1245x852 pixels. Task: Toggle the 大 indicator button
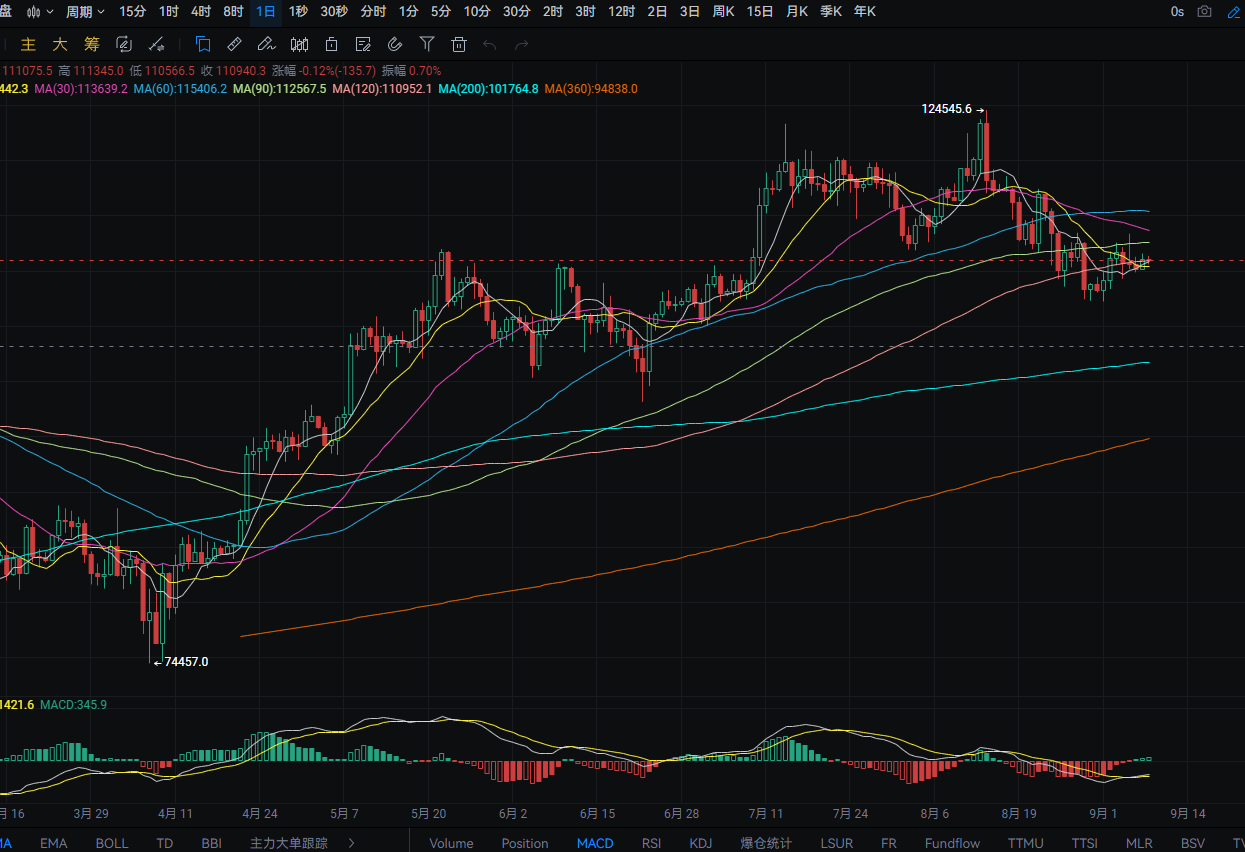tap(60, 44)
